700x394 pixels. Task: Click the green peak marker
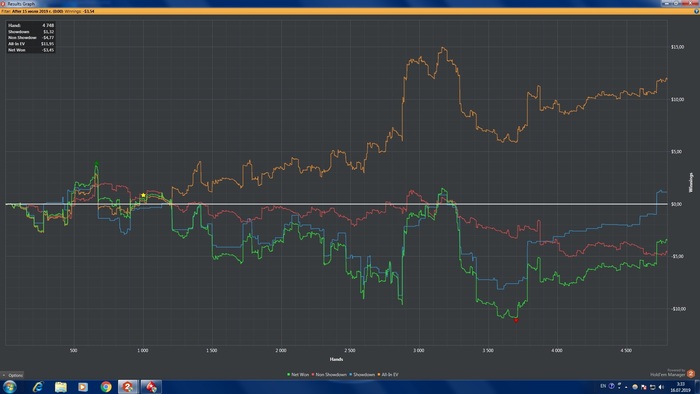(x=96, y=163)
